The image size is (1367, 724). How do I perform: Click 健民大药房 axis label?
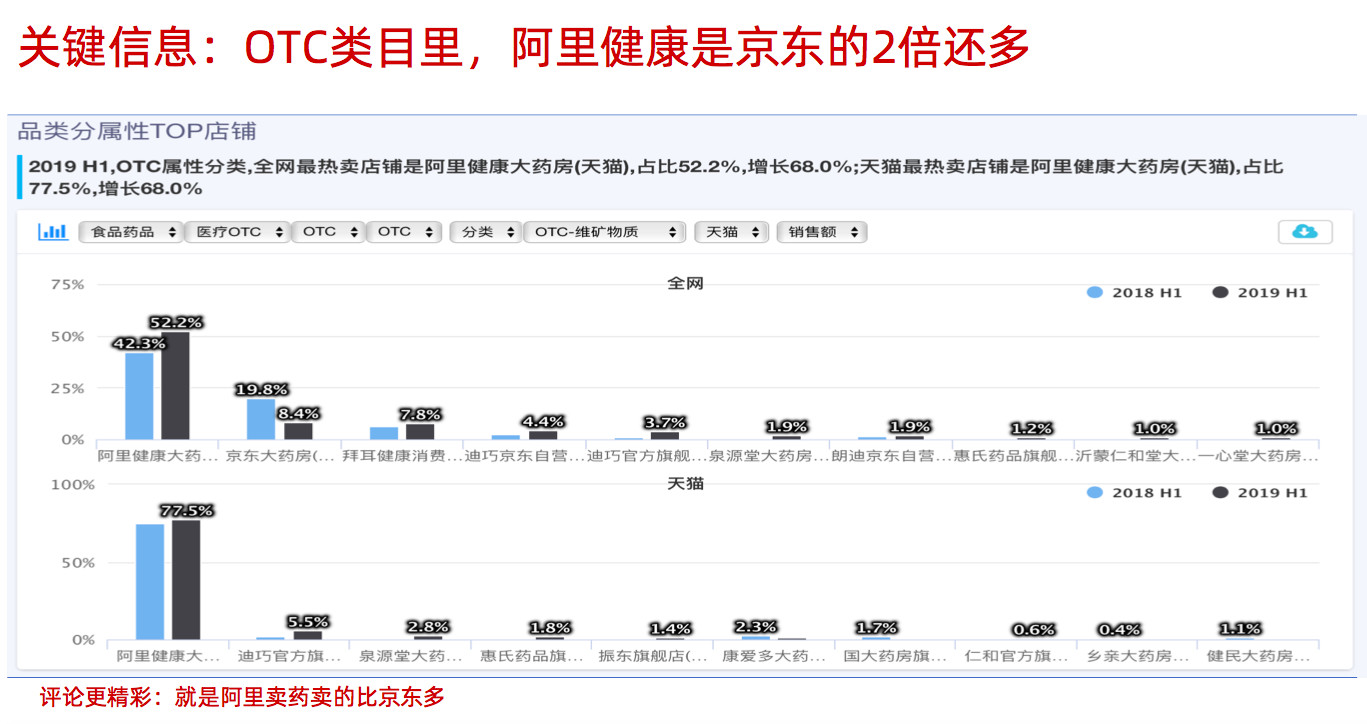pos(1259,657)
